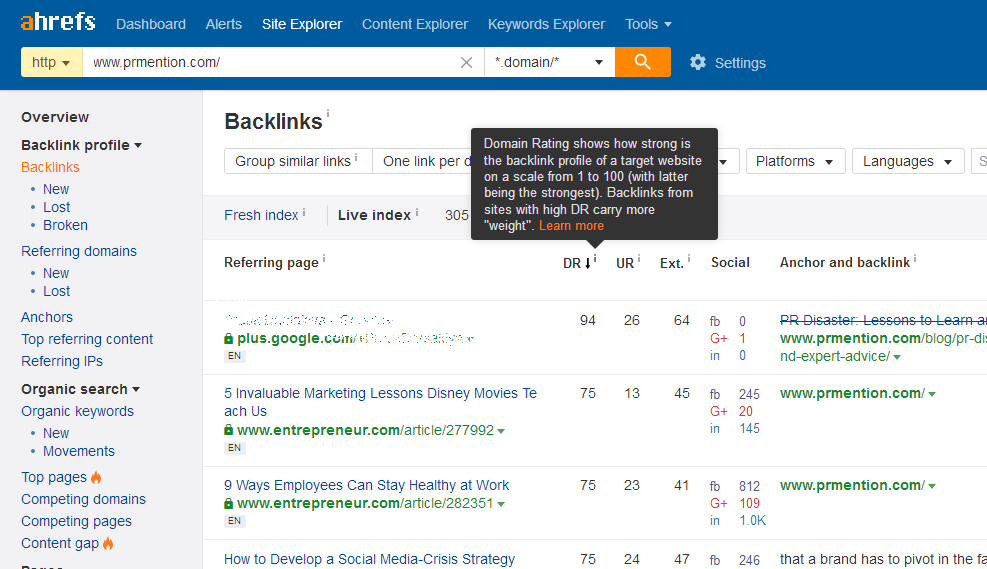Click the info icon beside Anchor and backlink
Viewport: 987px width, 569px height.
[x=915, y=258]
